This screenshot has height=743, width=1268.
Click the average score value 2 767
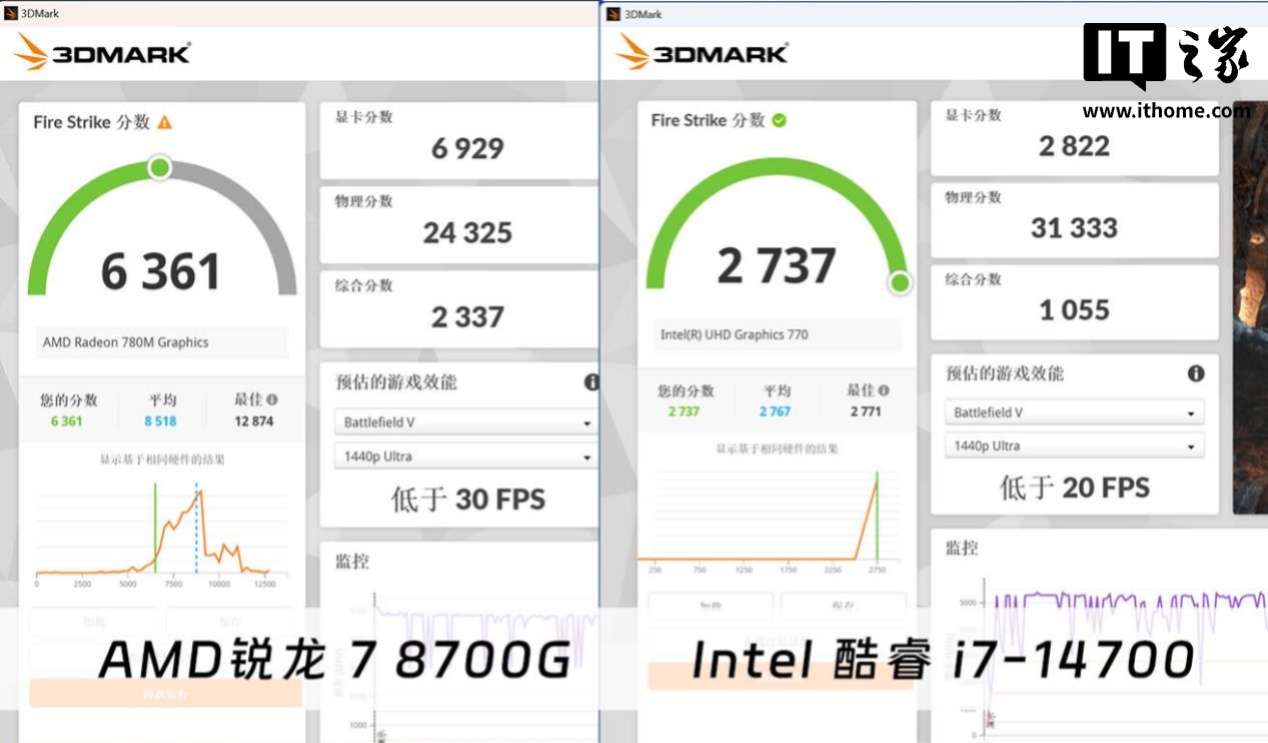tap(774, 411)
